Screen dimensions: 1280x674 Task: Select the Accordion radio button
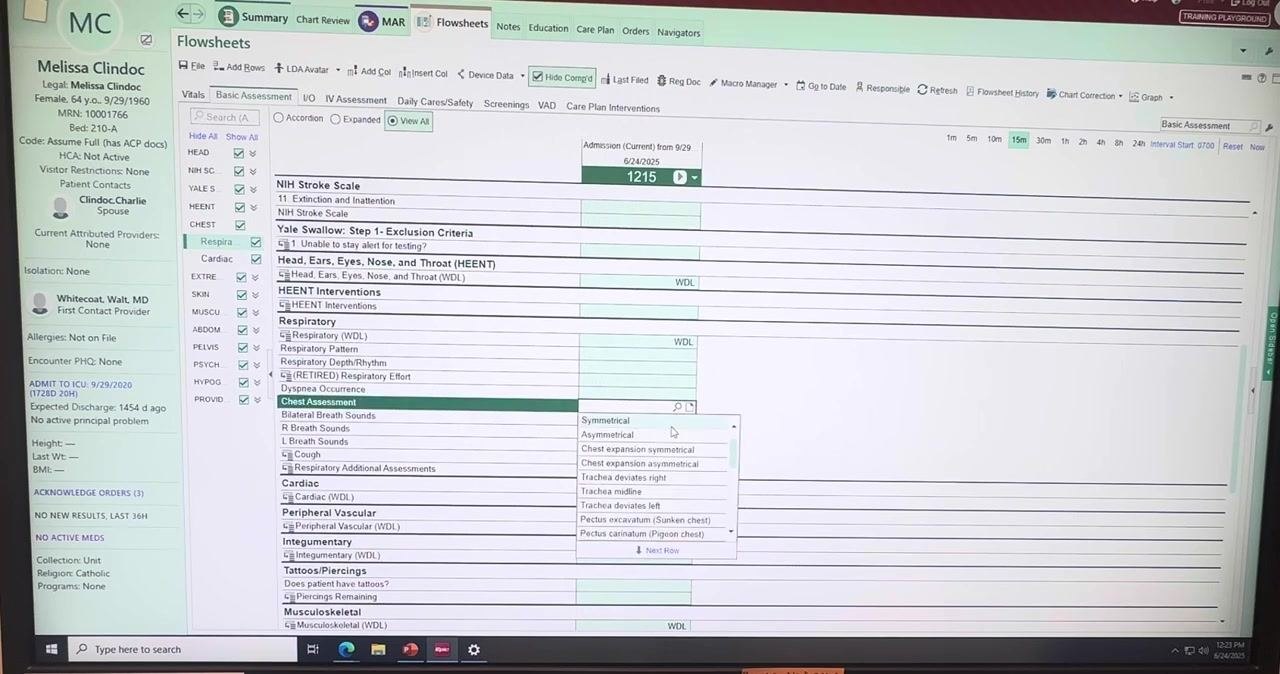tap(279, 118)
